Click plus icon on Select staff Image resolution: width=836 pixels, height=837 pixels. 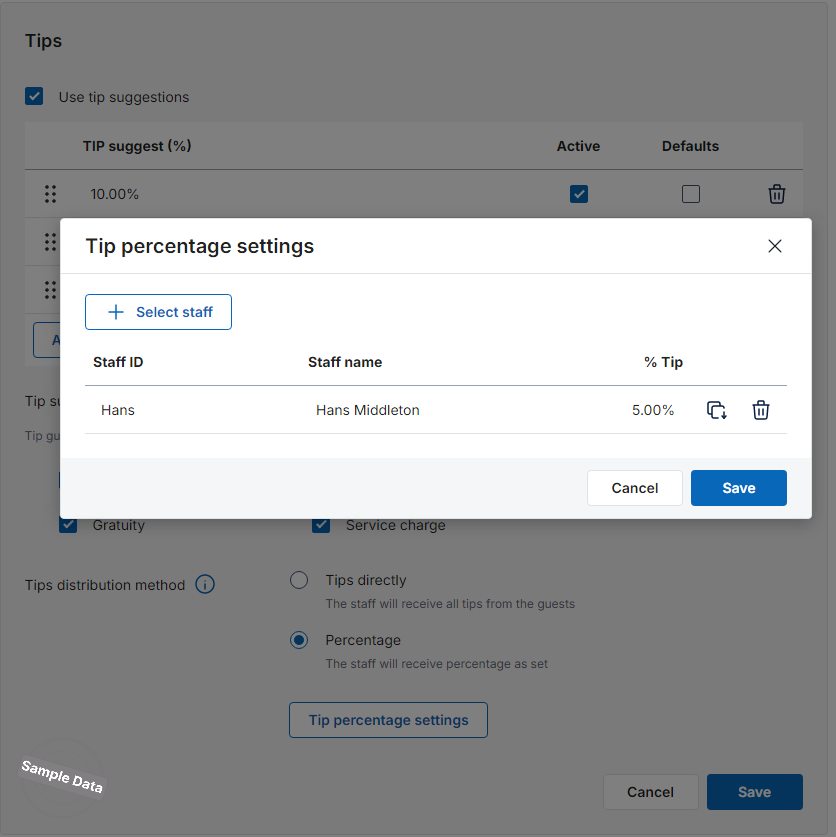point(116,312)
